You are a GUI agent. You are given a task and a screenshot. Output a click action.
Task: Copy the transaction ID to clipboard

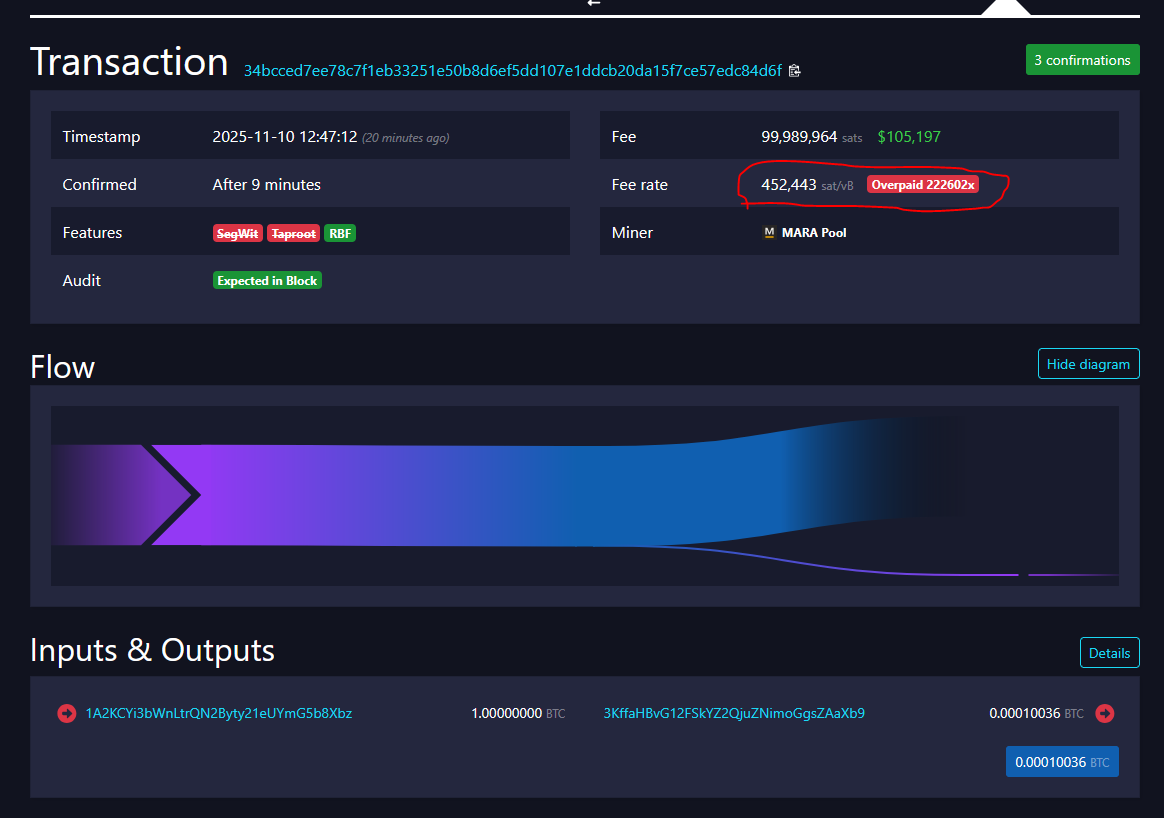795,70
